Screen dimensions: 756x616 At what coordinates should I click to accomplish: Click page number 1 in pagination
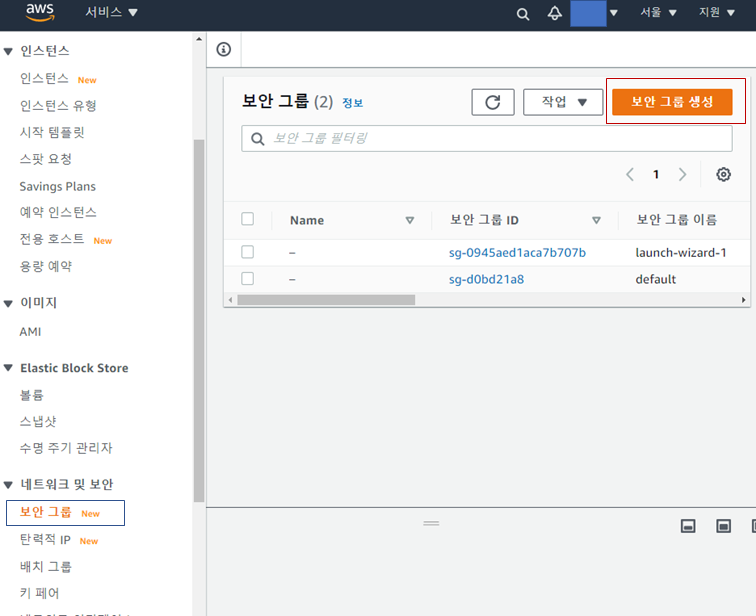pos(656,174)
